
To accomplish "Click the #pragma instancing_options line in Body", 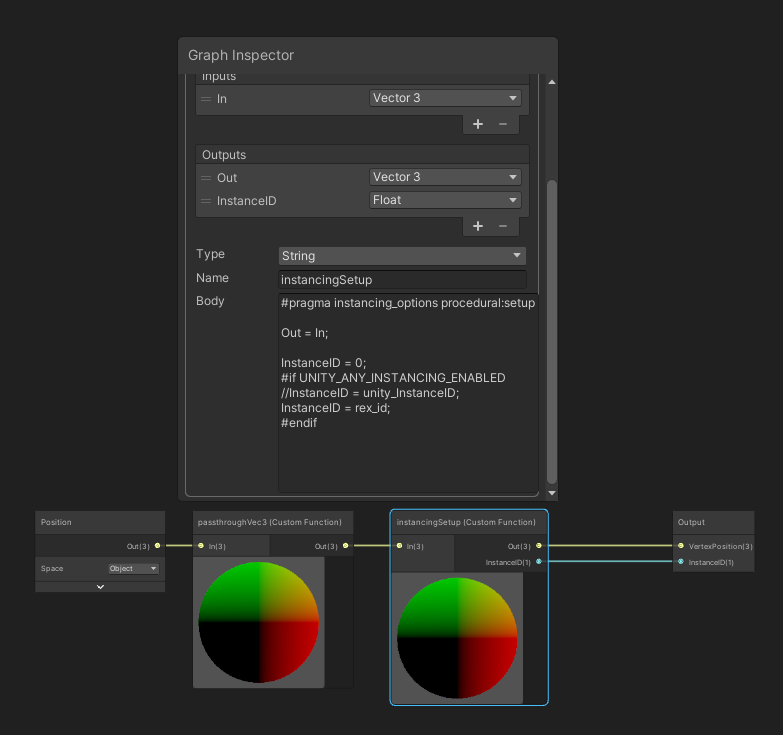I will tap(408, 303).
